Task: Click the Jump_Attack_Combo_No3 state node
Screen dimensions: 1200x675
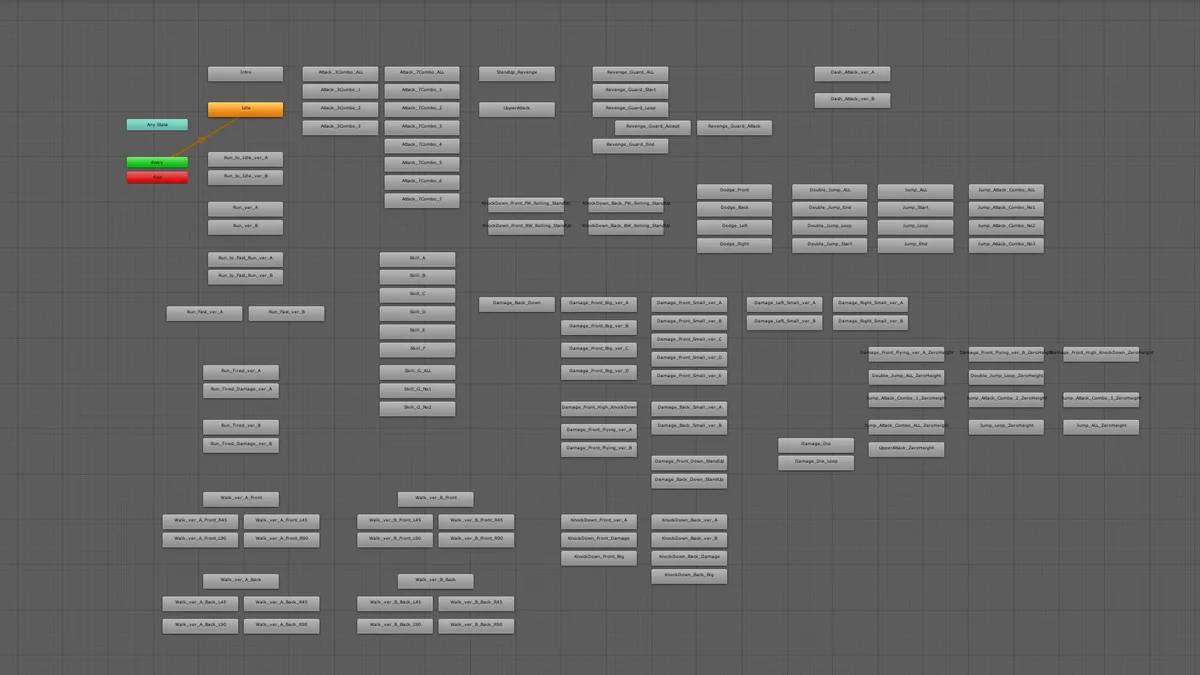Action: (x=1005, y=244)
